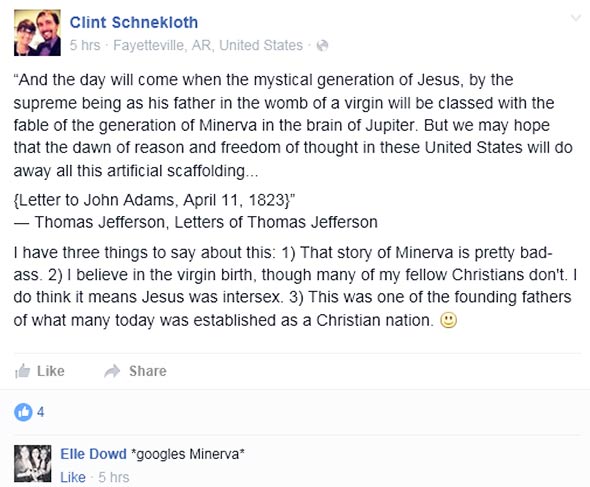View the 4 people who liked
The width and height of the screenshot is (590, 487).
pyautogui.click(x=41, y=412)
